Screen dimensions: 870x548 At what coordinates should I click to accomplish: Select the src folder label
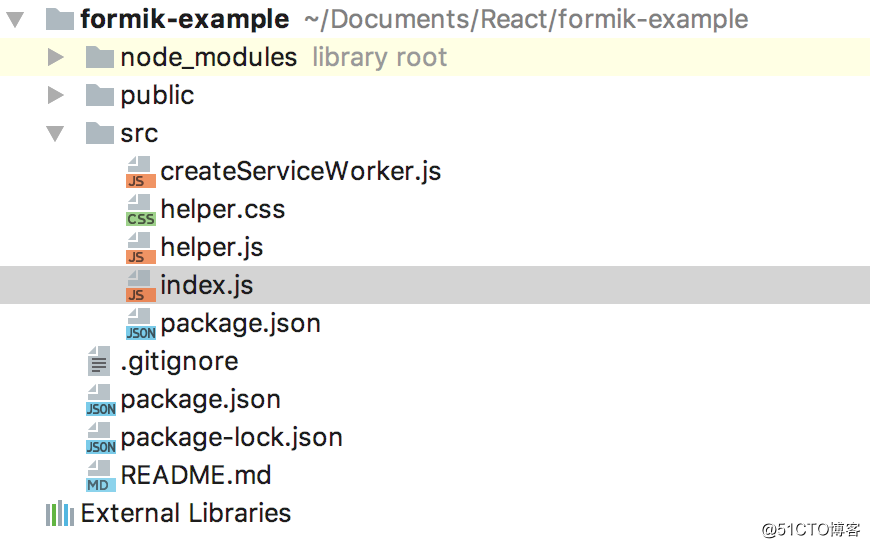[x=139, y=134]
